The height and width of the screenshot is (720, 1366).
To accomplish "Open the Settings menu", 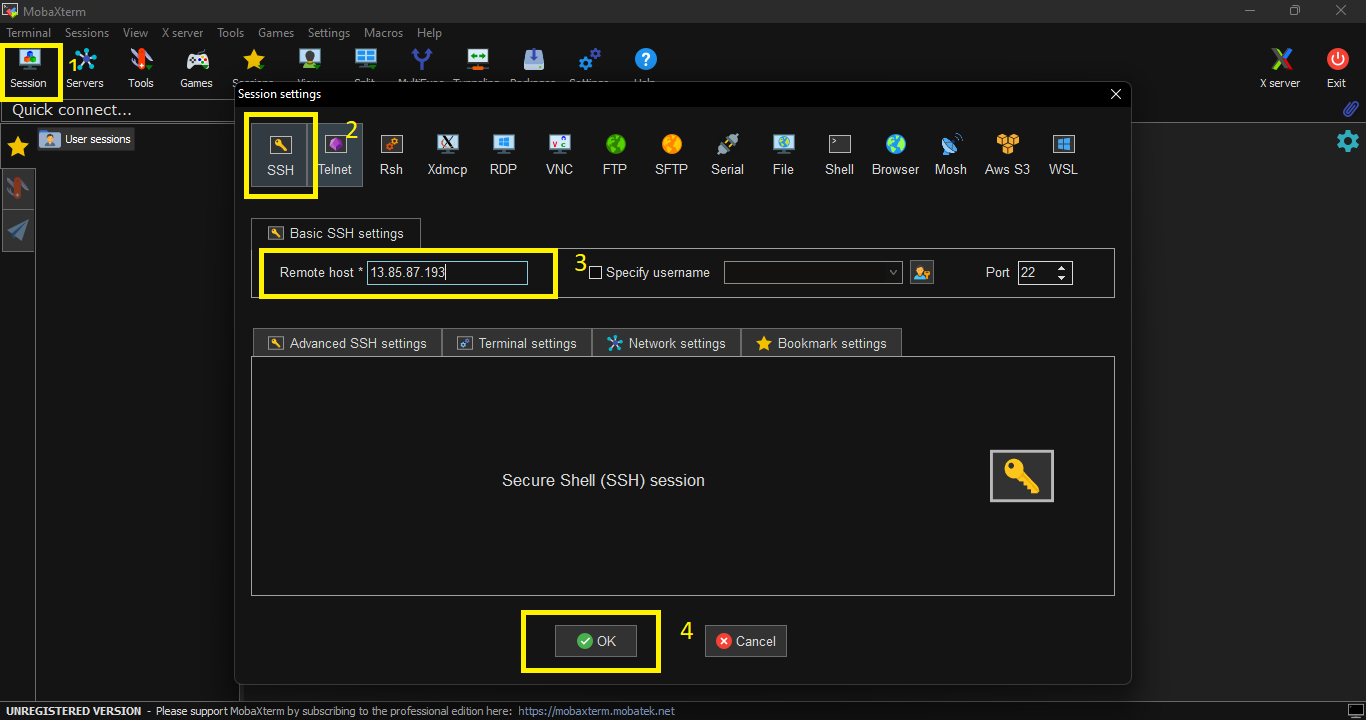I will pyautogui.click(x=329, y=33).
